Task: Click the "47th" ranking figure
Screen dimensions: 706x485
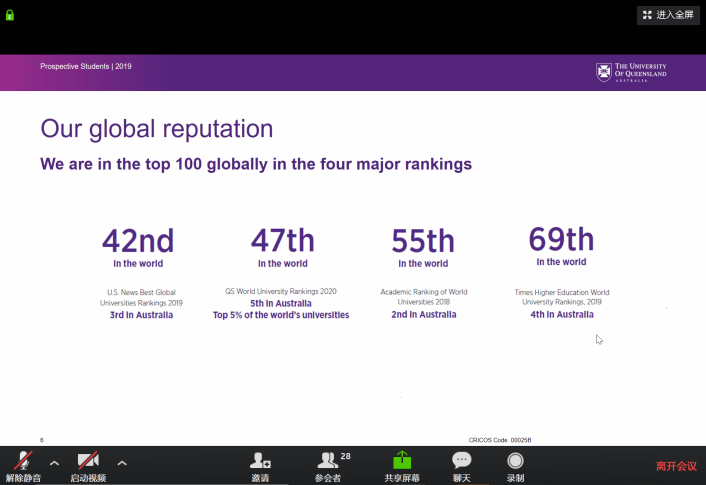Action: pos(283,240)
